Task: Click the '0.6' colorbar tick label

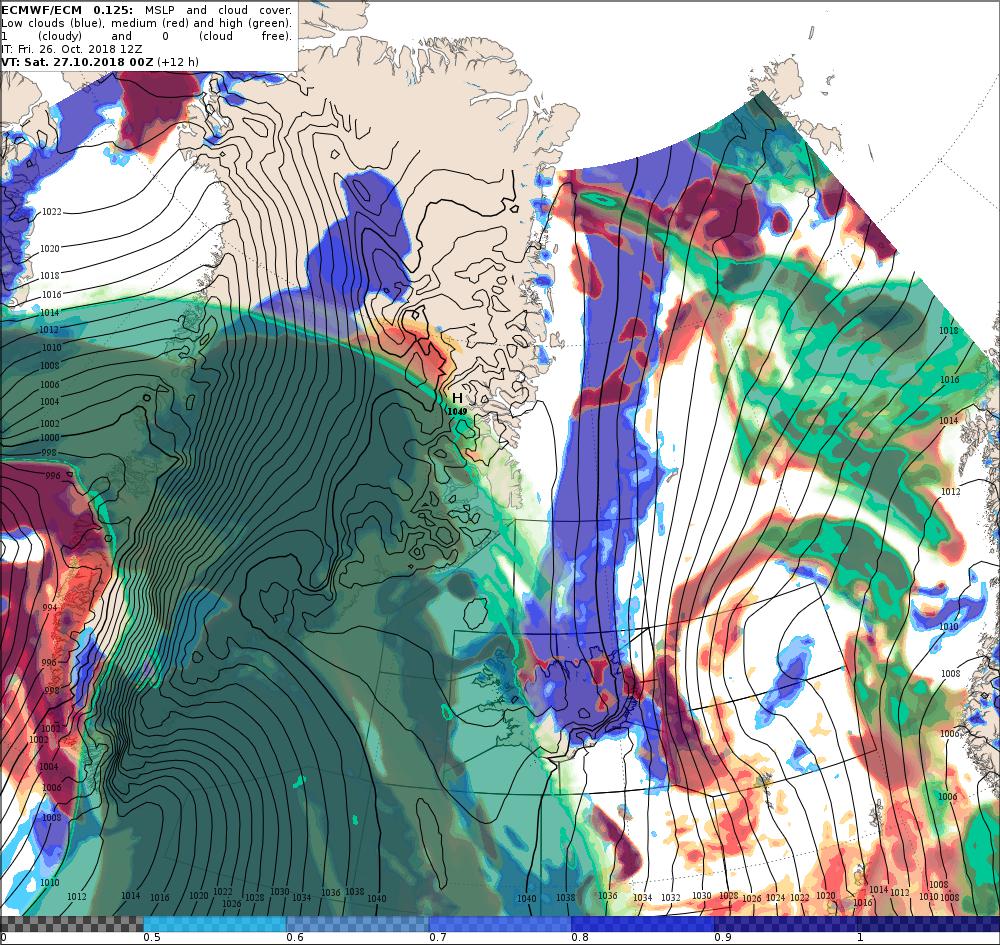Action: 295,937
